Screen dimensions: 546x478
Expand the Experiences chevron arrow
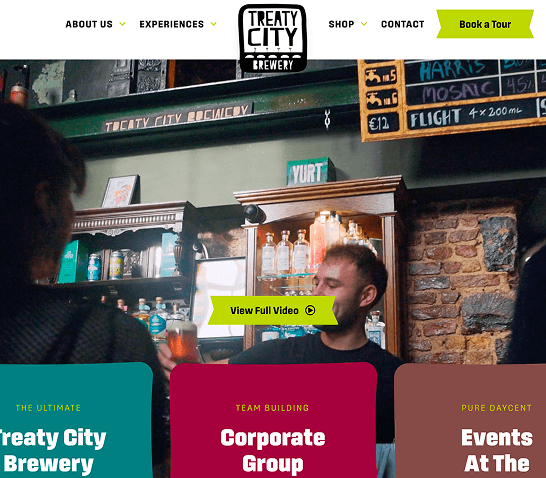click(x=213, y=24)
